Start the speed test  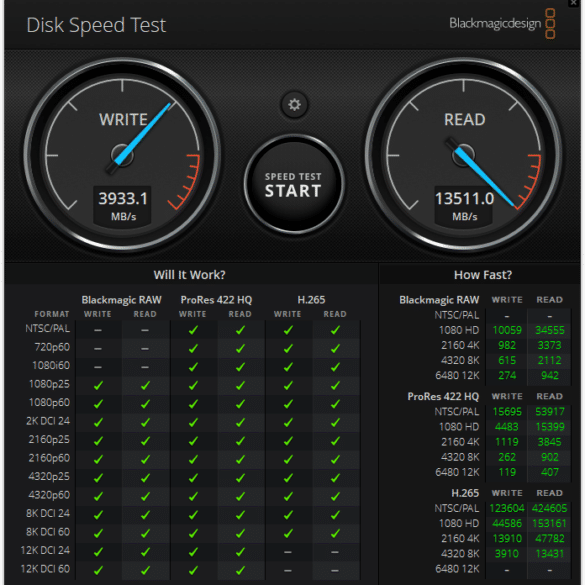point(294,184)
